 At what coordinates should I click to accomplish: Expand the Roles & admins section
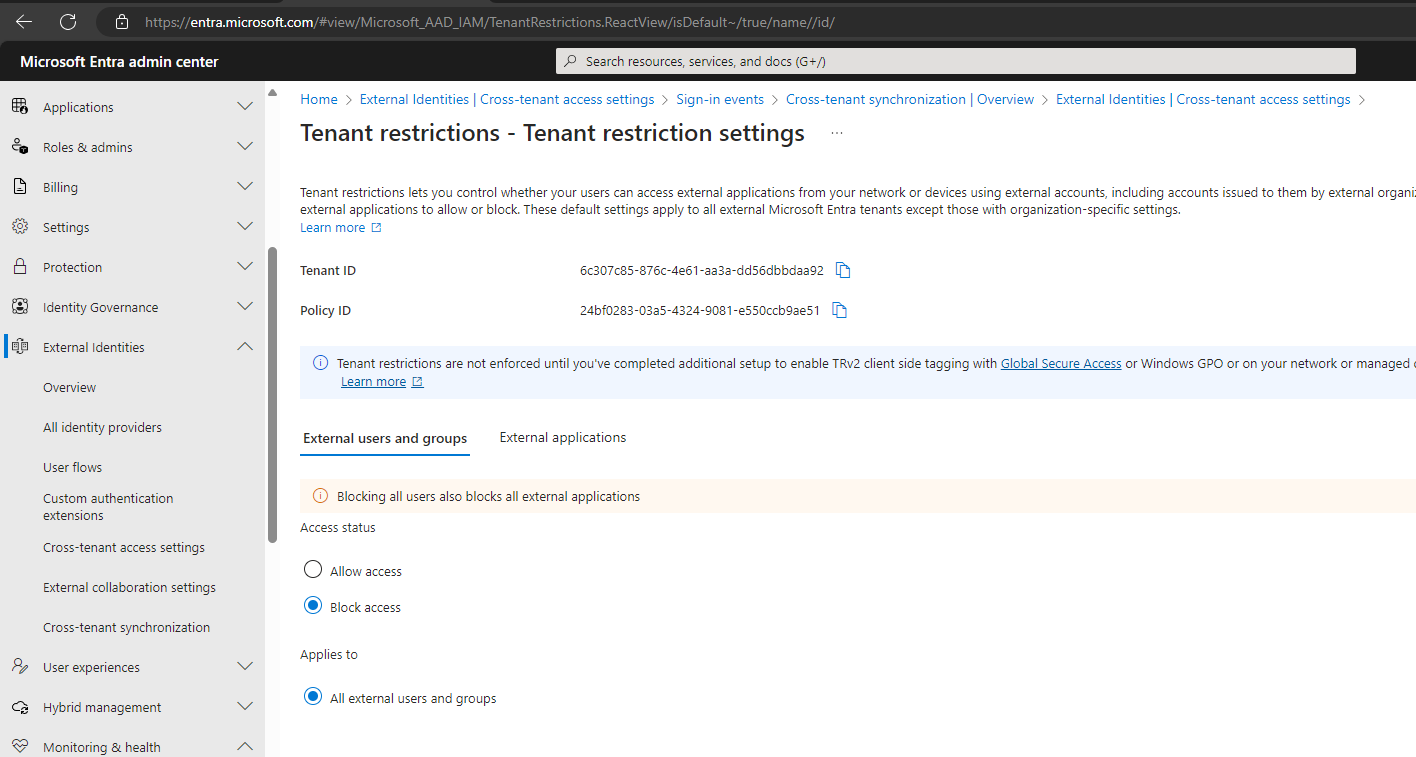245,146
